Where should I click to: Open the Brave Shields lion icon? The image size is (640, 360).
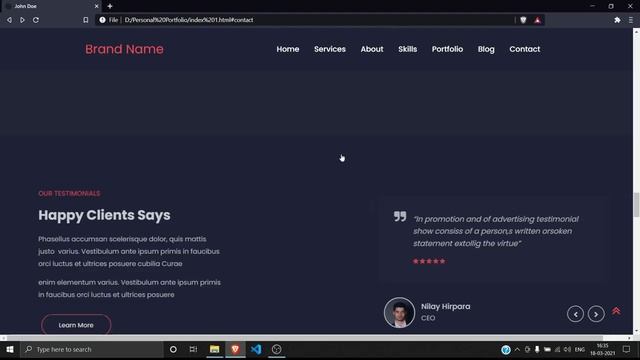point(523,20)
